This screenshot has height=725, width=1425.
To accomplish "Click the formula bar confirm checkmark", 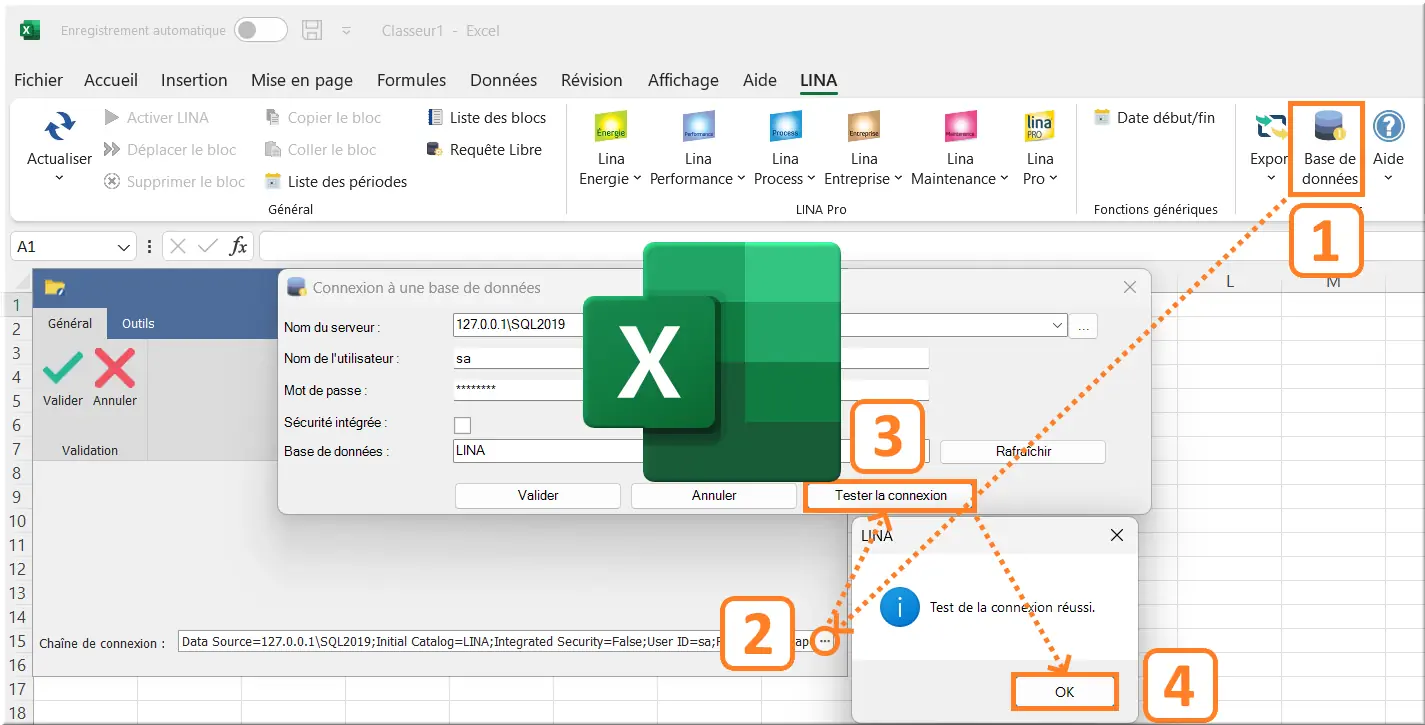I will tap(208, 246).
